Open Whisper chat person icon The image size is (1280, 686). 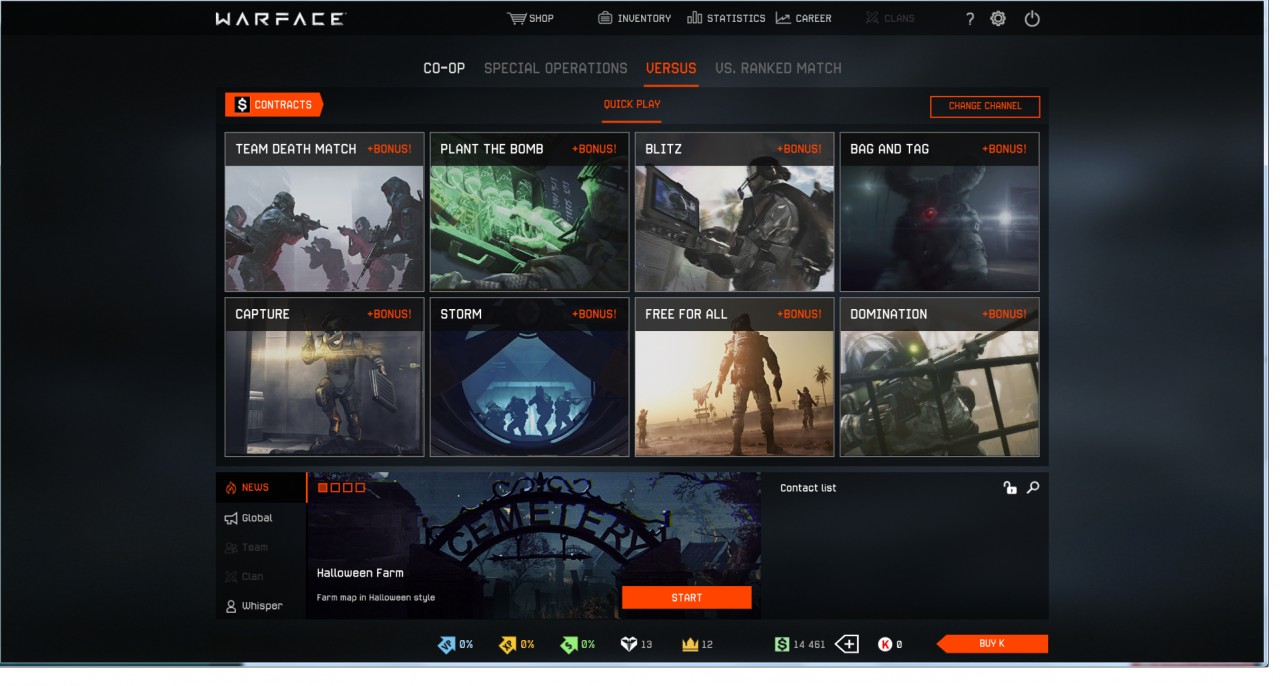(231, 606)
